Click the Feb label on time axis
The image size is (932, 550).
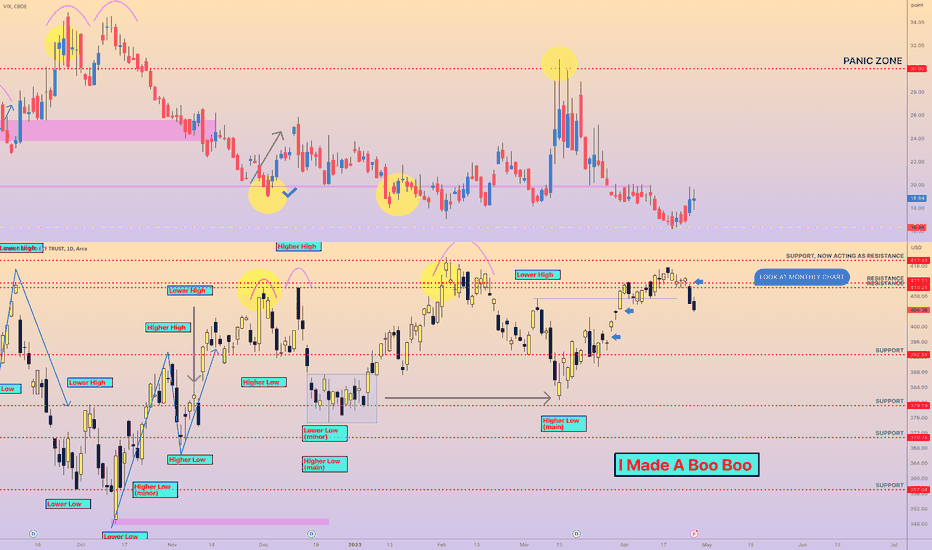pyautogui.click(x=441, y=545)
